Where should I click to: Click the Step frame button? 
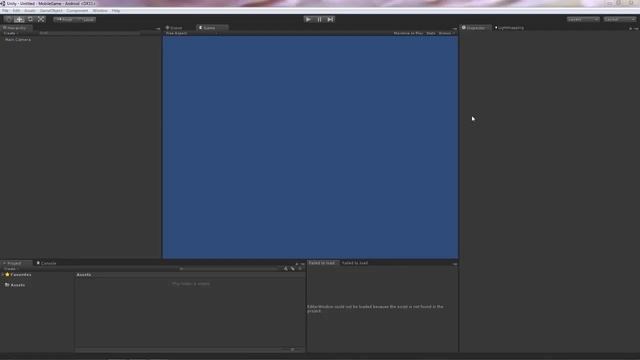[x=330, y=19]
